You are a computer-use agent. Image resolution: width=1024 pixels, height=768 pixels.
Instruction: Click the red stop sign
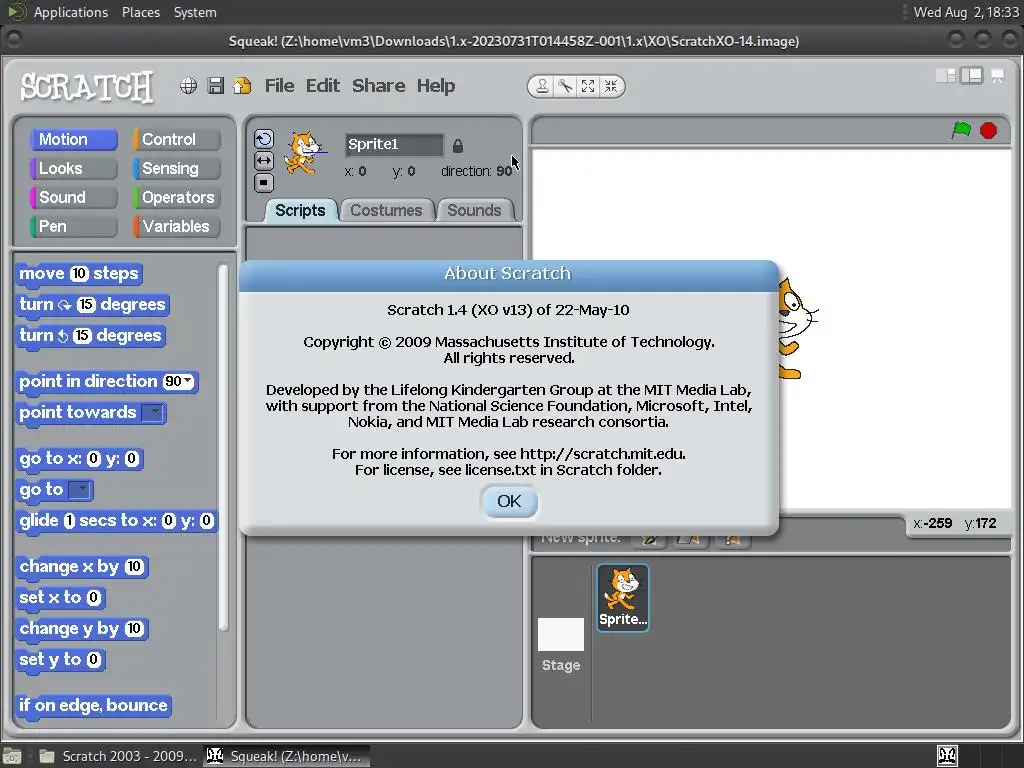988,131
